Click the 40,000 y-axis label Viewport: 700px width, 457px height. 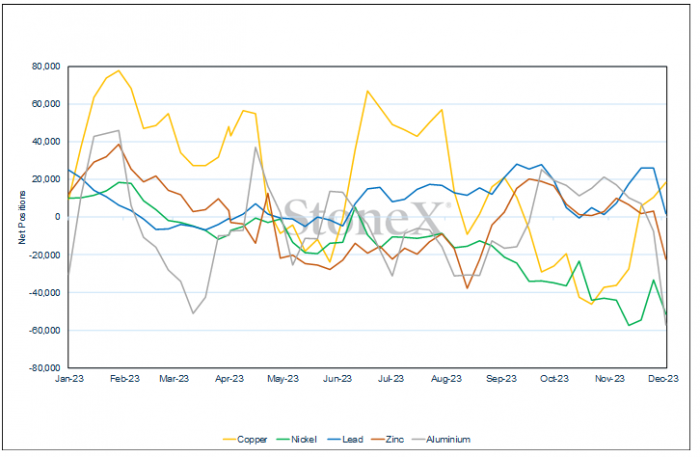point(46,142)
